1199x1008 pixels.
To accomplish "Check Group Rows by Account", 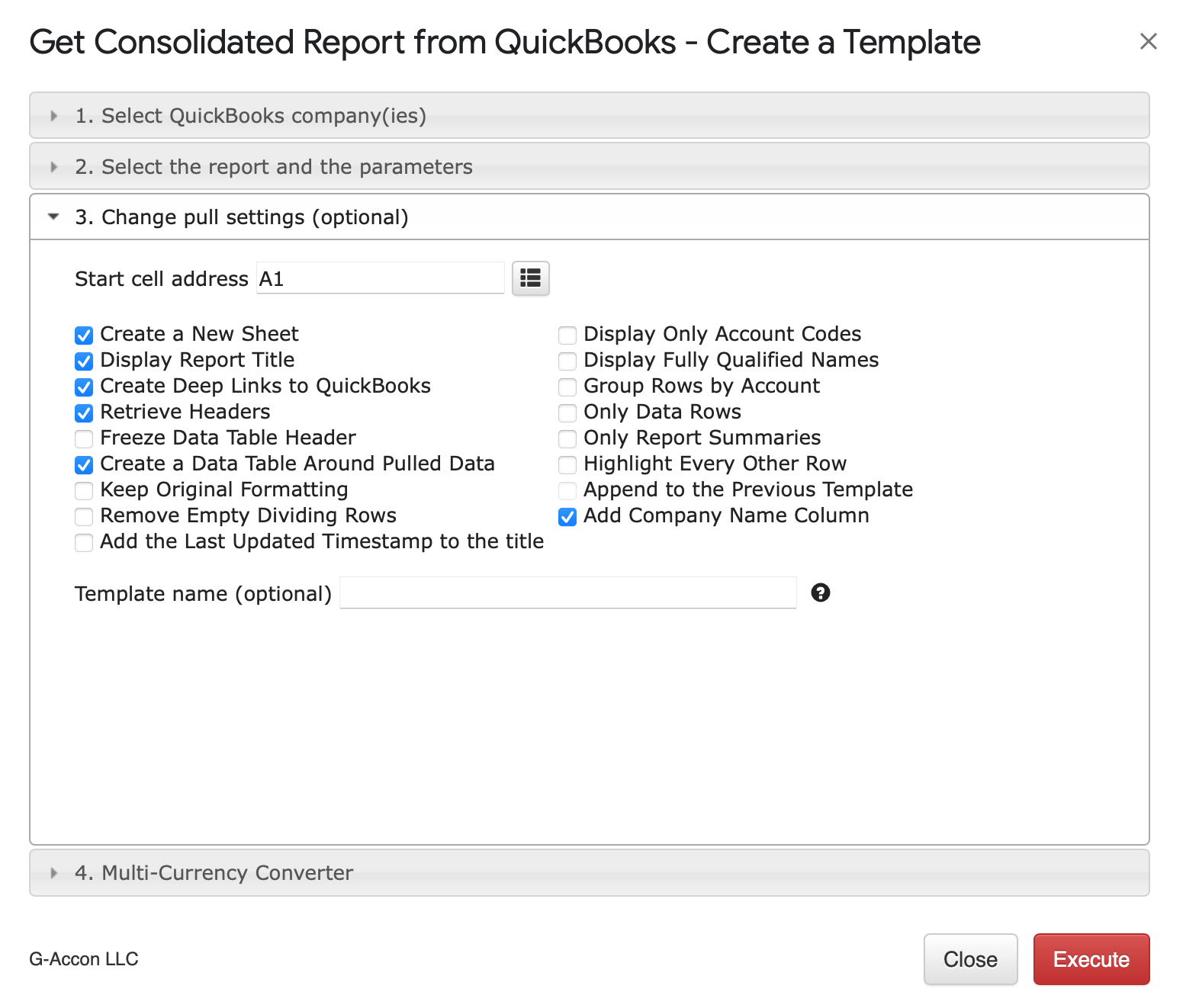I will [x=567, y=387].
